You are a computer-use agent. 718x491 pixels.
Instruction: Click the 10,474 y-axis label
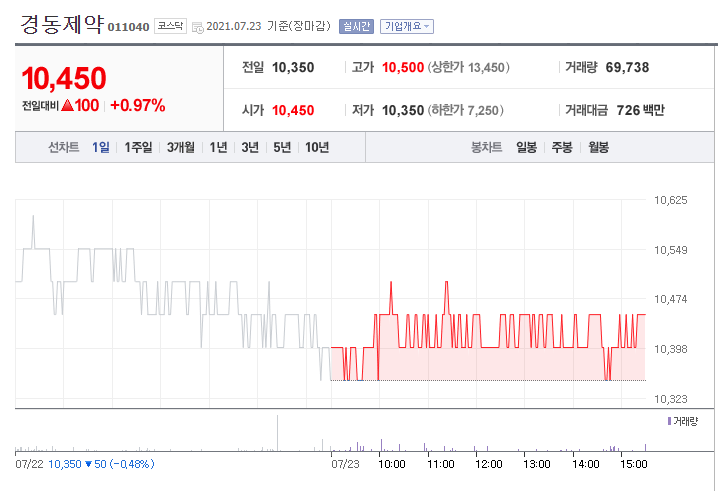click(x=670, y=299)
